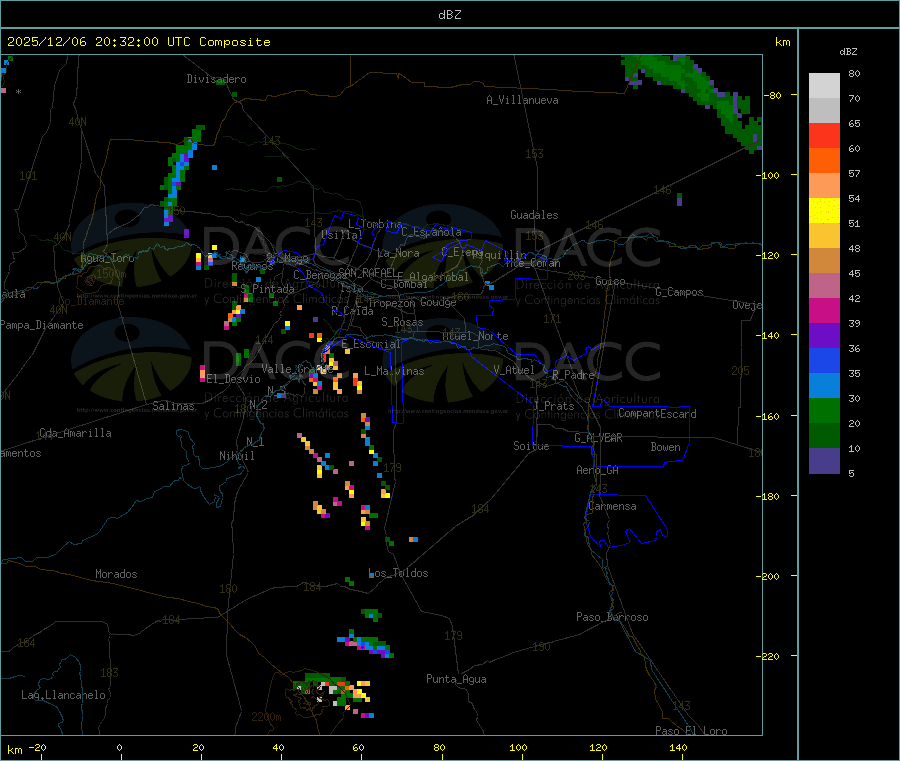Click the Morados label

pyautogui.click(x=116, y=574)
